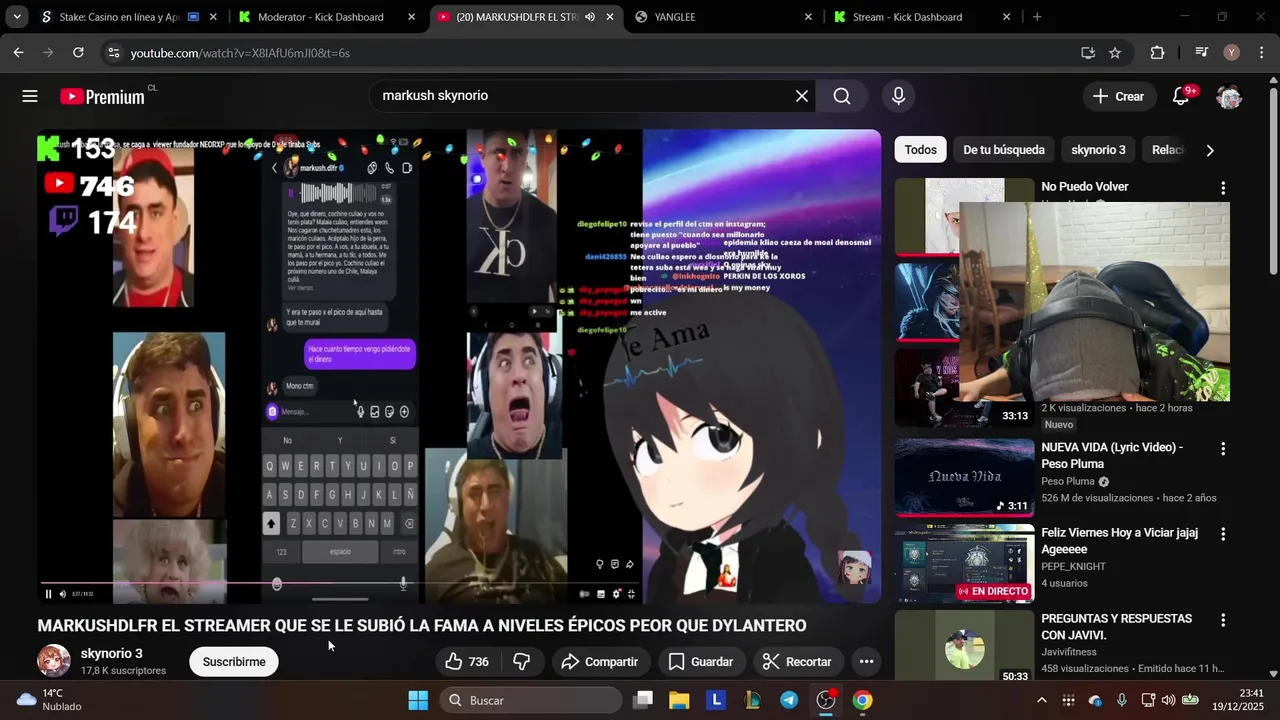This screenshot has height=720, width=1280.
Task: Open OBS Studio from the taskbar
Action: (x=826, y=700)
